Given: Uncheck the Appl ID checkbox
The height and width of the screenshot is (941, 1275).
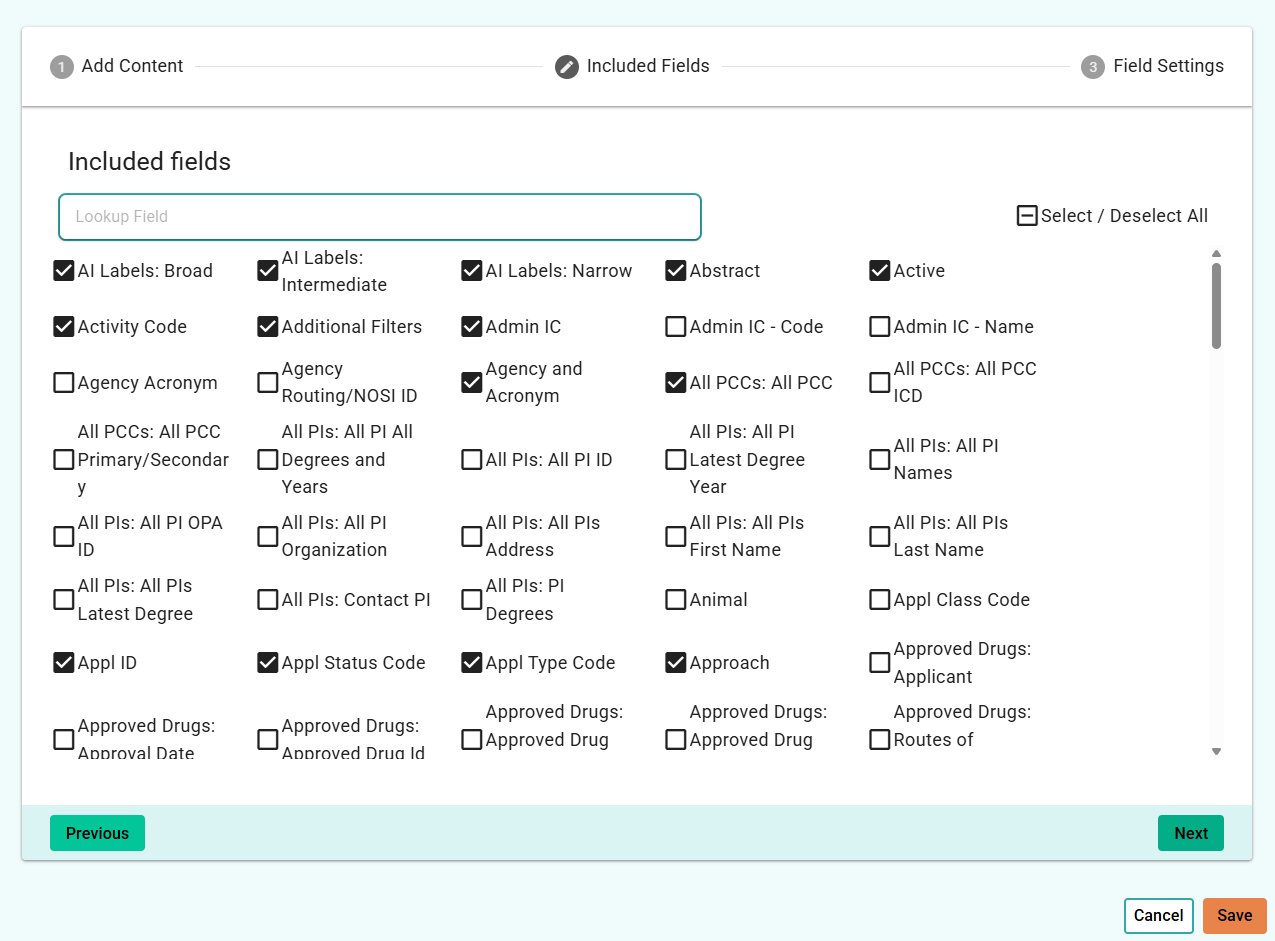Looking at the screenshot, I should (64, 663).
